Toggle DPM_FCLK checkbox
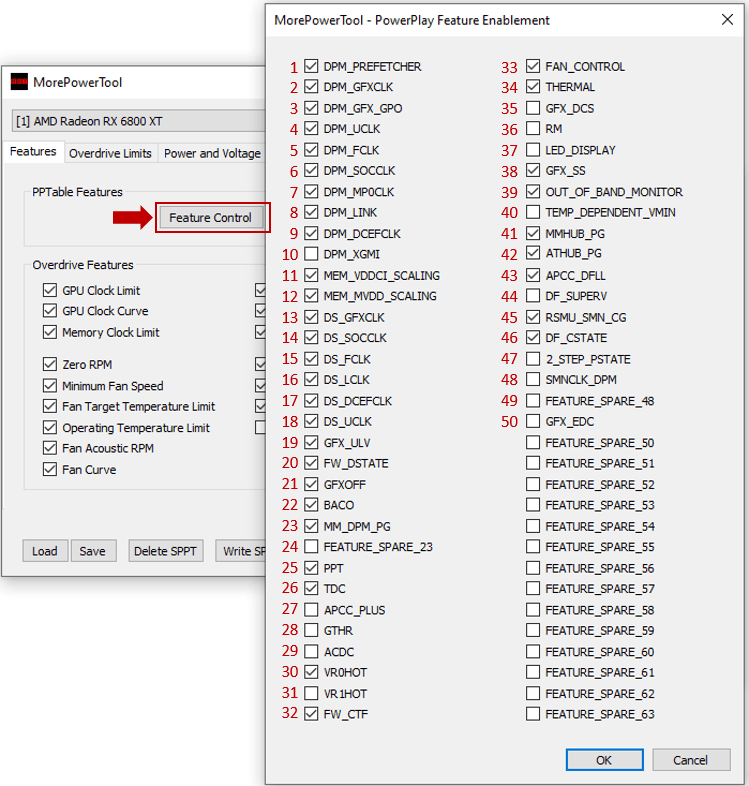749x786 pixels. (x=311, y=150)
